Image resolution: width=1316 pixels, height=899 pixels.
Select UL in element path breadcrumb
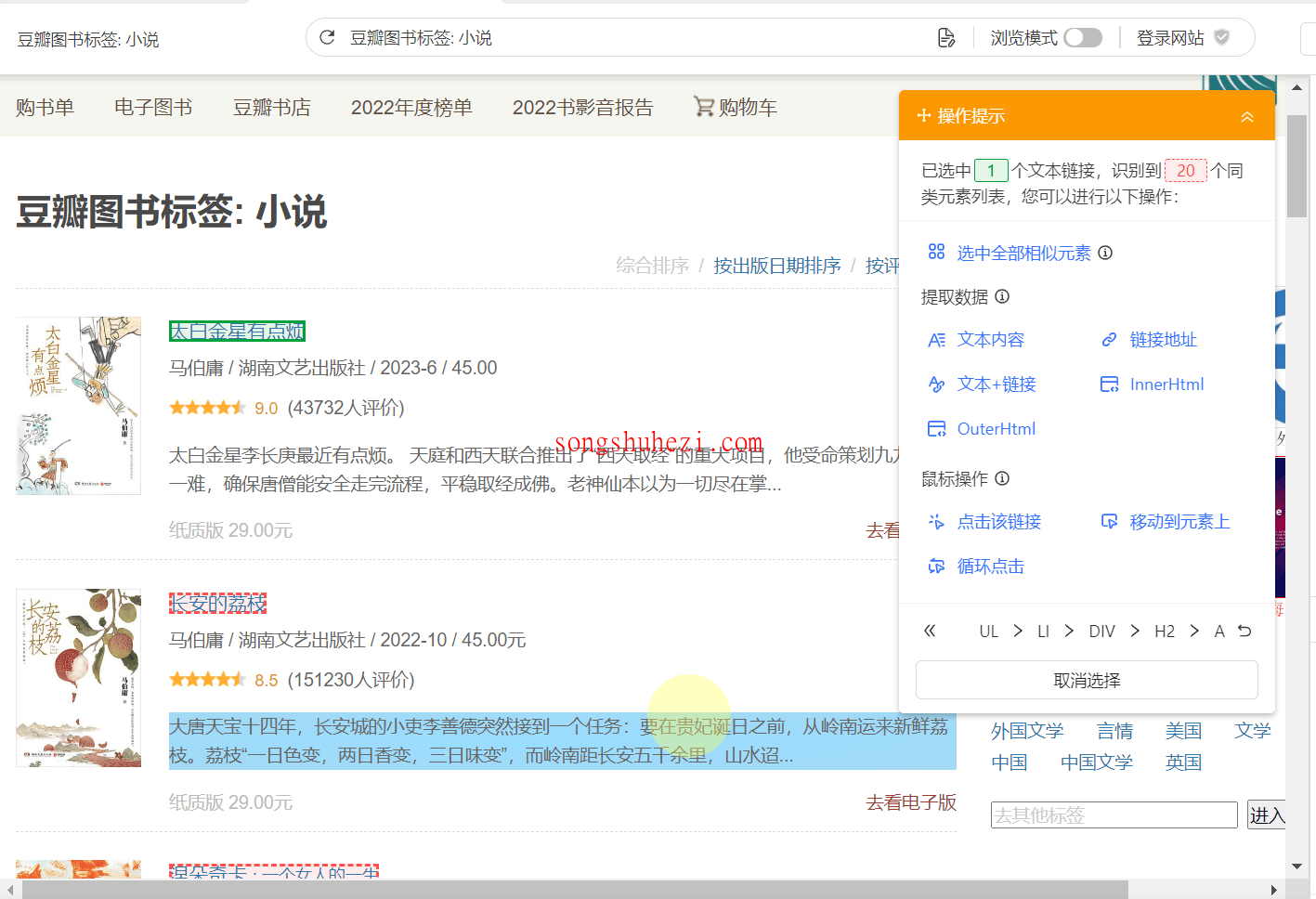click(x=988, y=632)
